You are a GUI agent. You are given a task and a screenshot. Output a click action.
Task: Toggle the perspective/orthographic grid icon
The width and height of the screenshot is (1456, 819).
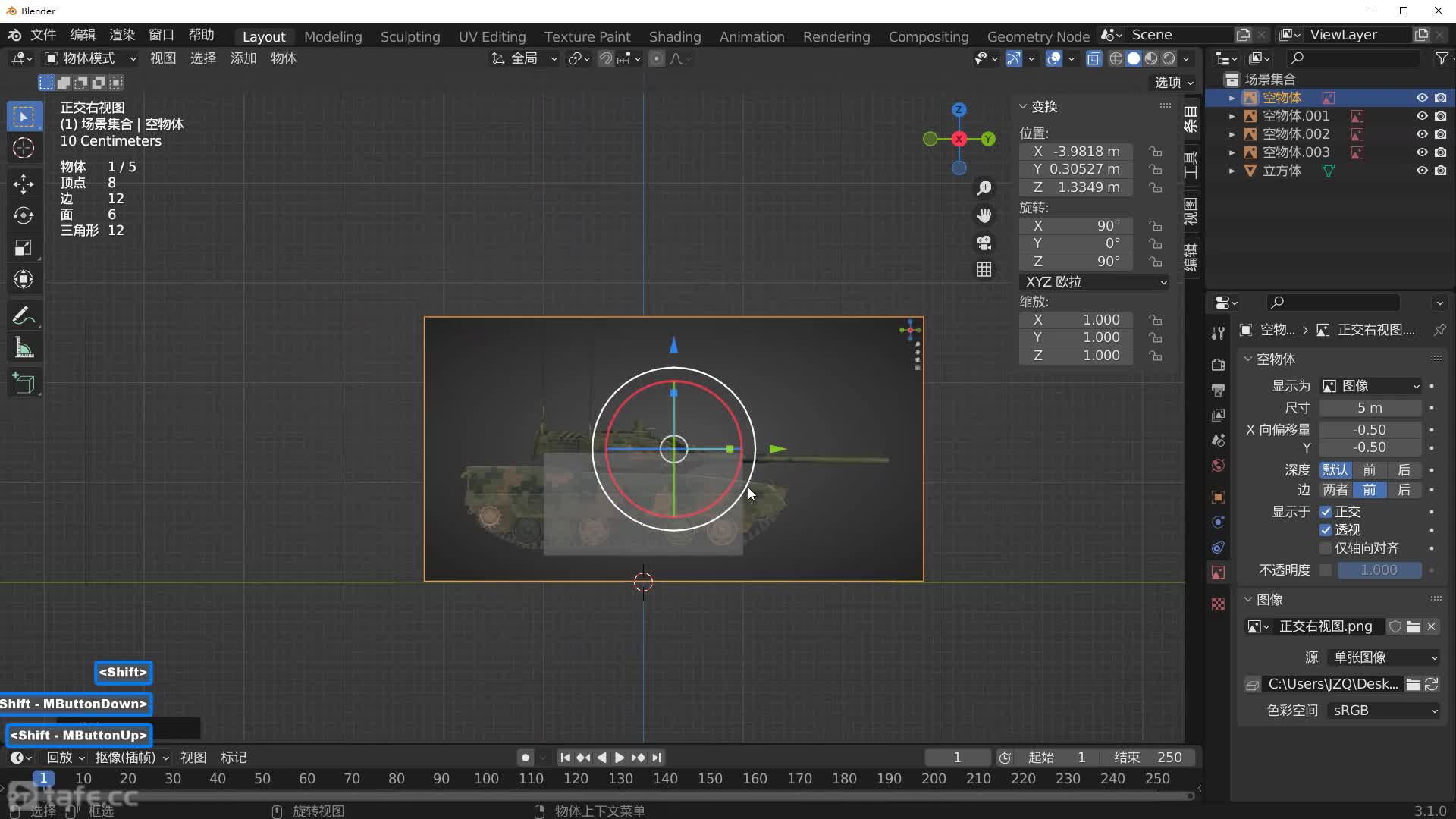point(984,270)
